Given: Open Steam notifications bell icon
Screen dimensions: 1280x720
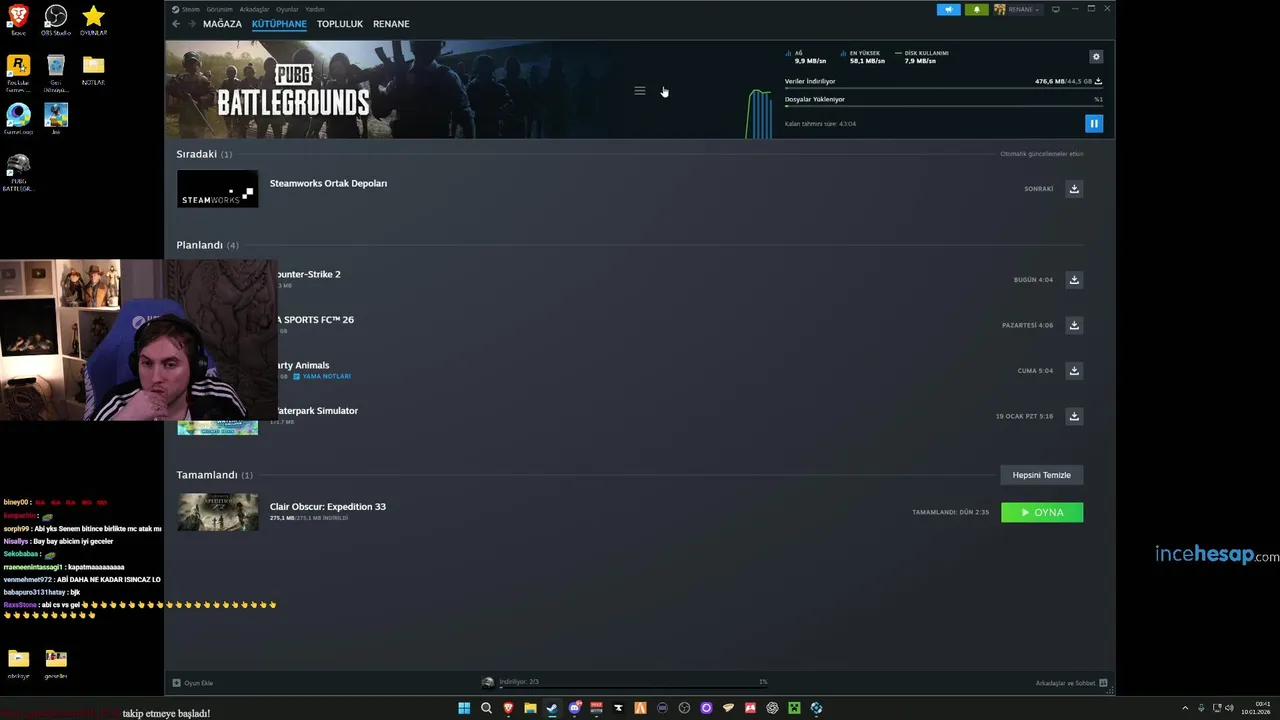Looking at the screenshot, I should coord(977,9).
